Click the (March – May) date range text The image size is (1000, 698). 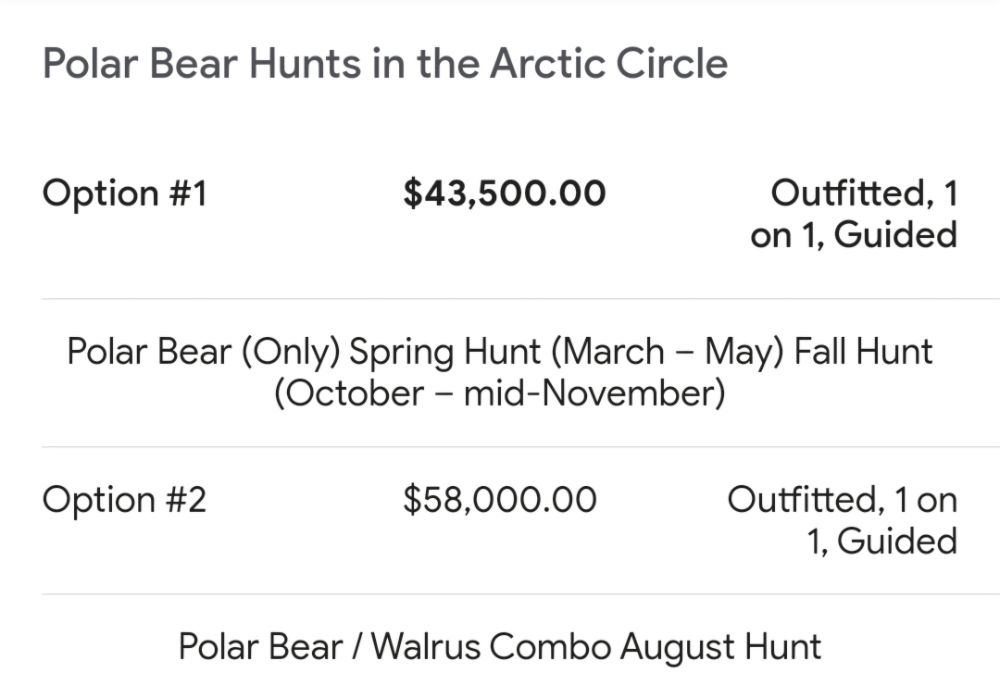[x=666, y=352]
